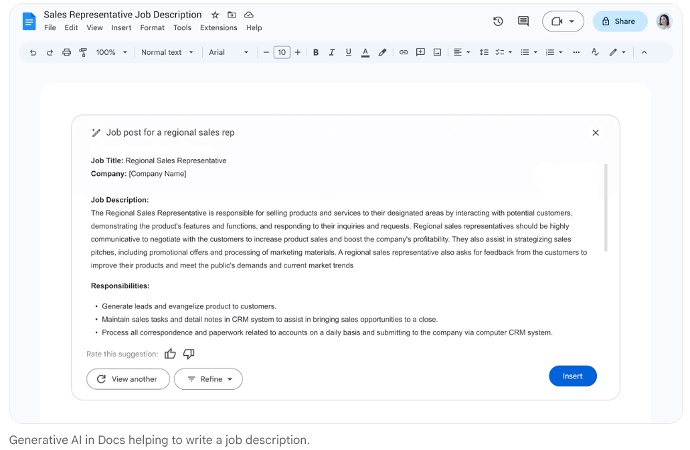Open the Extensions menu
The width and height of the screenshot is (690, 450).
click(x=218, y=28)
